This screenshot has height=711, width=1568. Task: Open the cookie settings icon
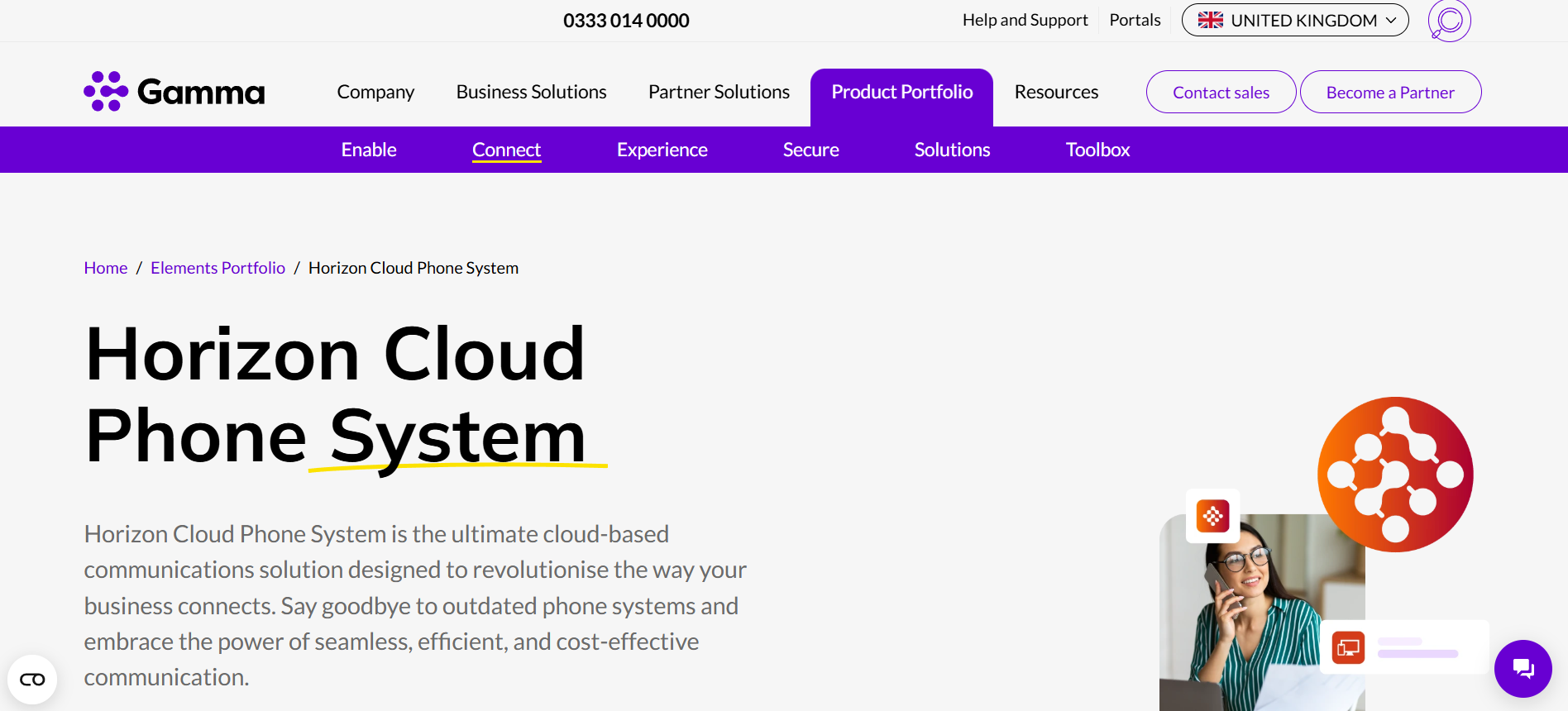pyautogui.click(x=32, y=680)
